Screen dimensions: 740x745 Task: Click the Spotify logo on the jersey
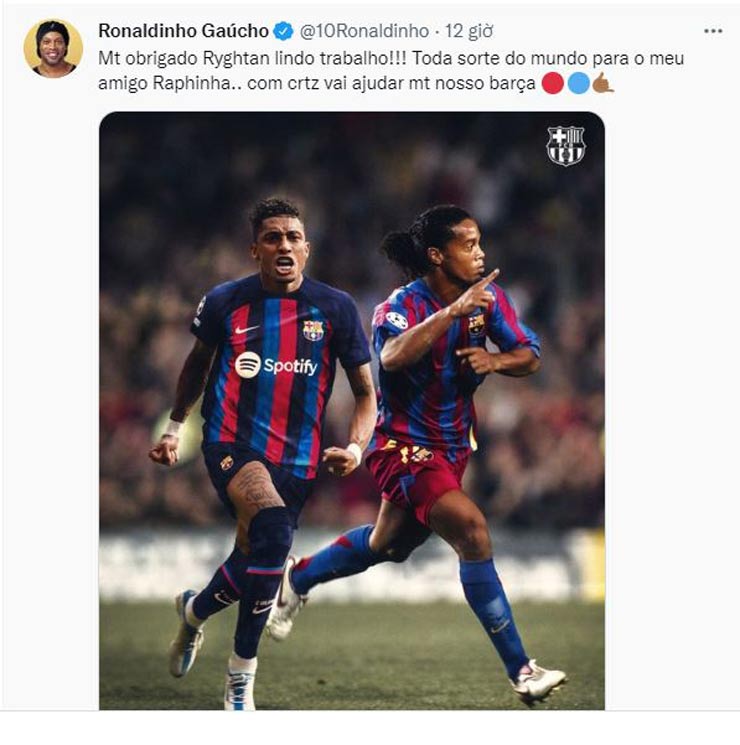point(276,365)
